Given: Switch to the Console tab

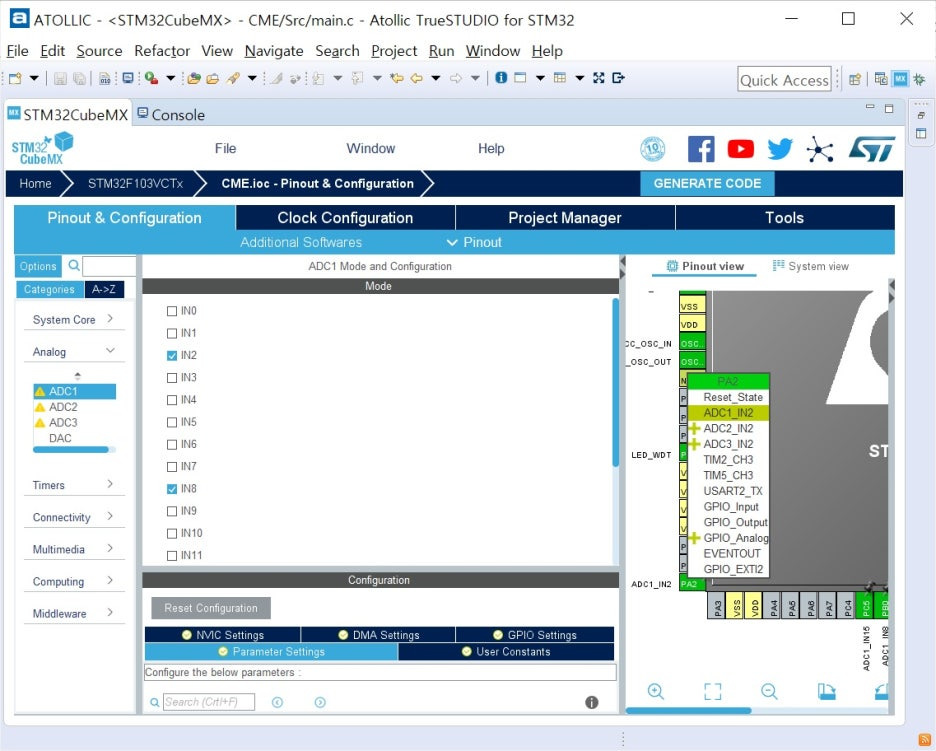Looking at the screenshot, I should coord(171,115).
